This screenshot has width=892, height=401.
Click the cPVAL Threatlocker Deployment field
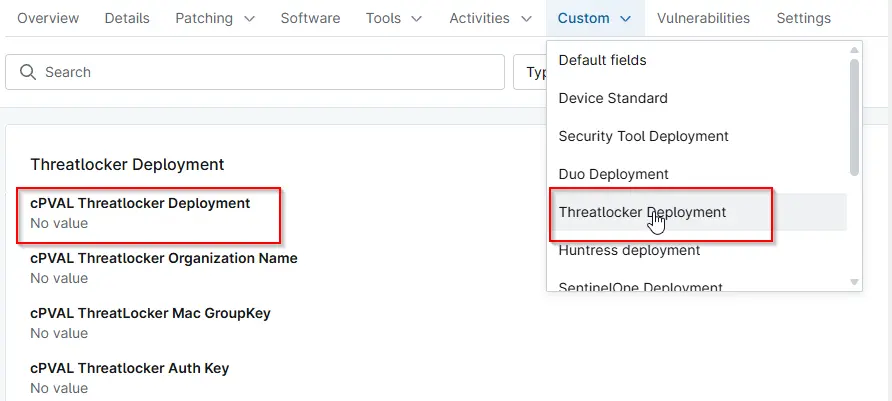pyautogui.click(x=140, y=203)
